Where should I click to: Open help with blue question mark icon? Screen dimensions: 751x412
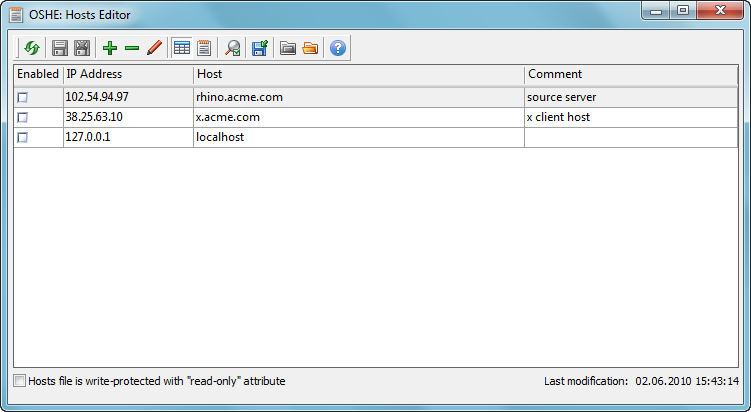click(x=338, y=48)
